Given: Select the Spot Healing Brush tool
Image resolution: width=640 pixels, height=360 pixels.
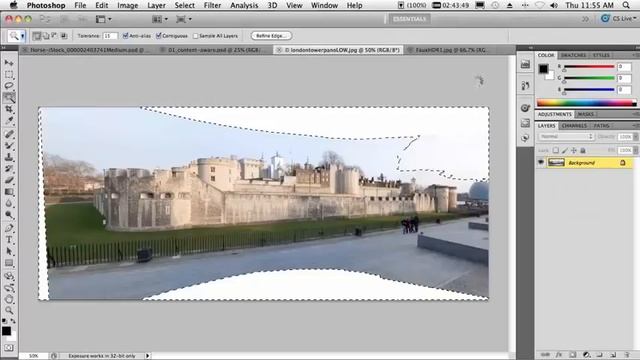Looking at the screenshot, I should pos(9,134).
